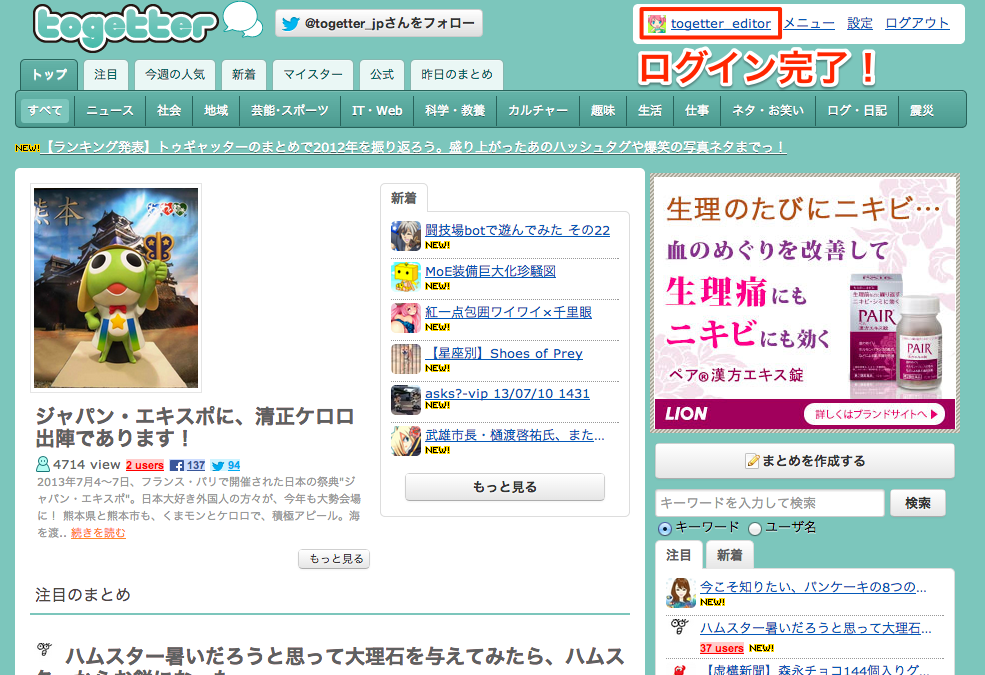Click the 2 users bookmark link
Image resolution: width=985 pixels, height=675 pixels.
(x=144, y=465)
